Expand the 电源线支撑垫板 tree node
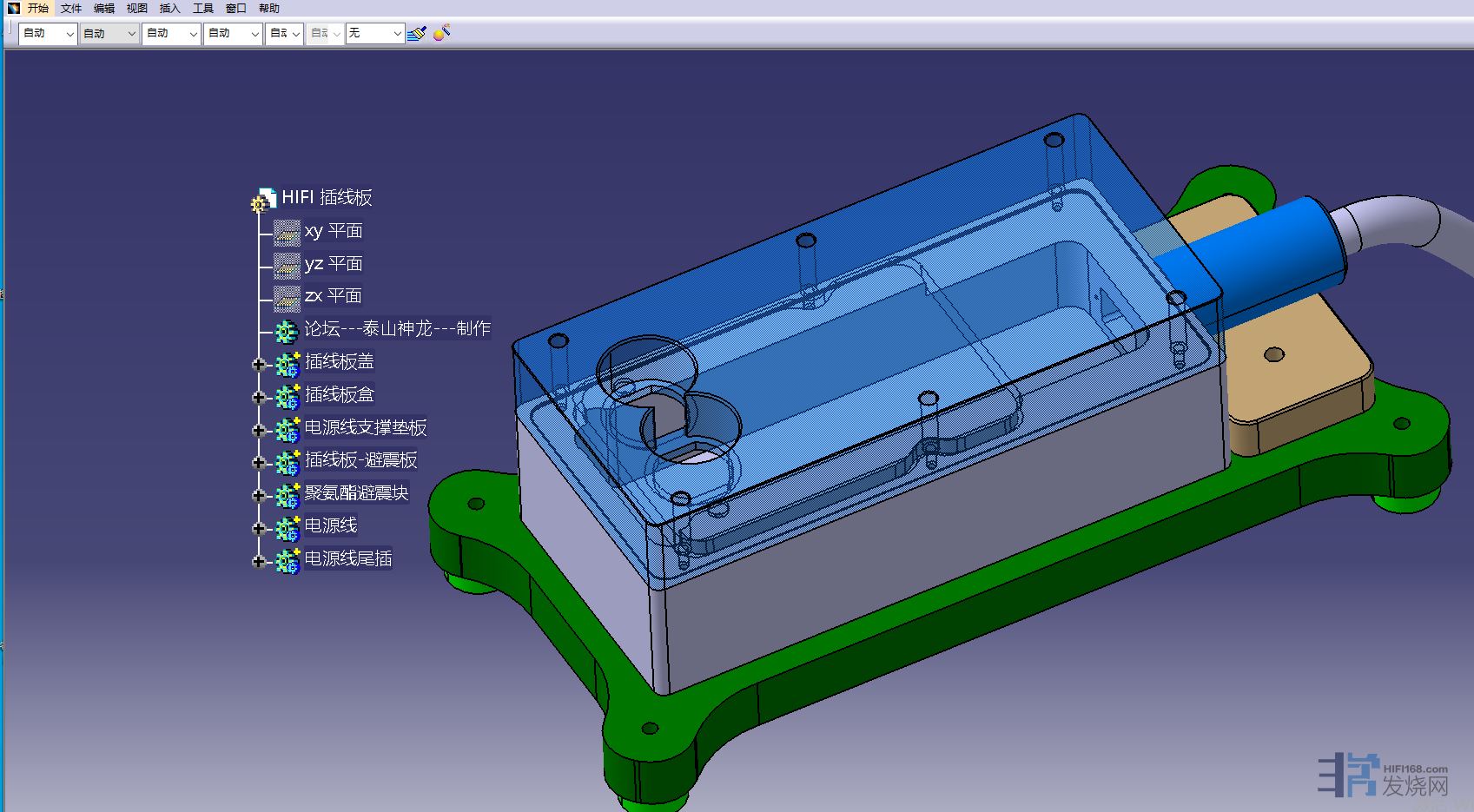The image size is (1474, 812). [x=259, y=430]
